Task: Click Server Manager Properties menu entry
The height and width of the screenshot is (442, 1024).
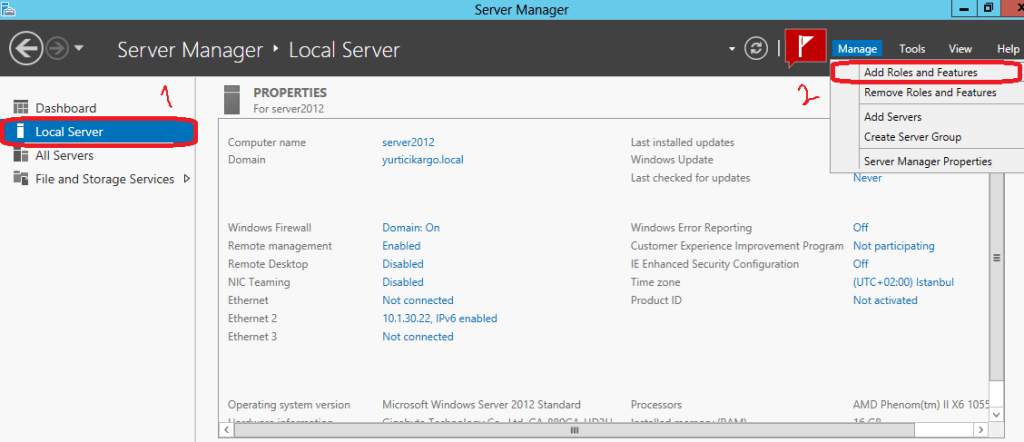Action: point(927,161)
